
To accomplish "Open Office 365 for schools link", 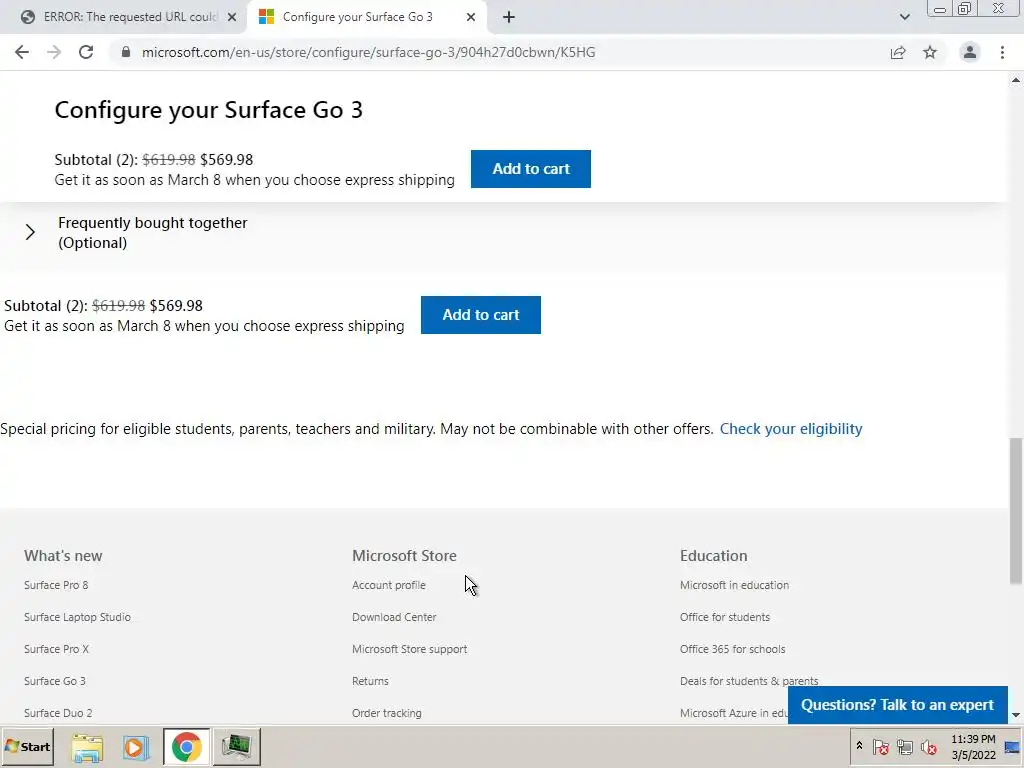I will coord(733,649).
